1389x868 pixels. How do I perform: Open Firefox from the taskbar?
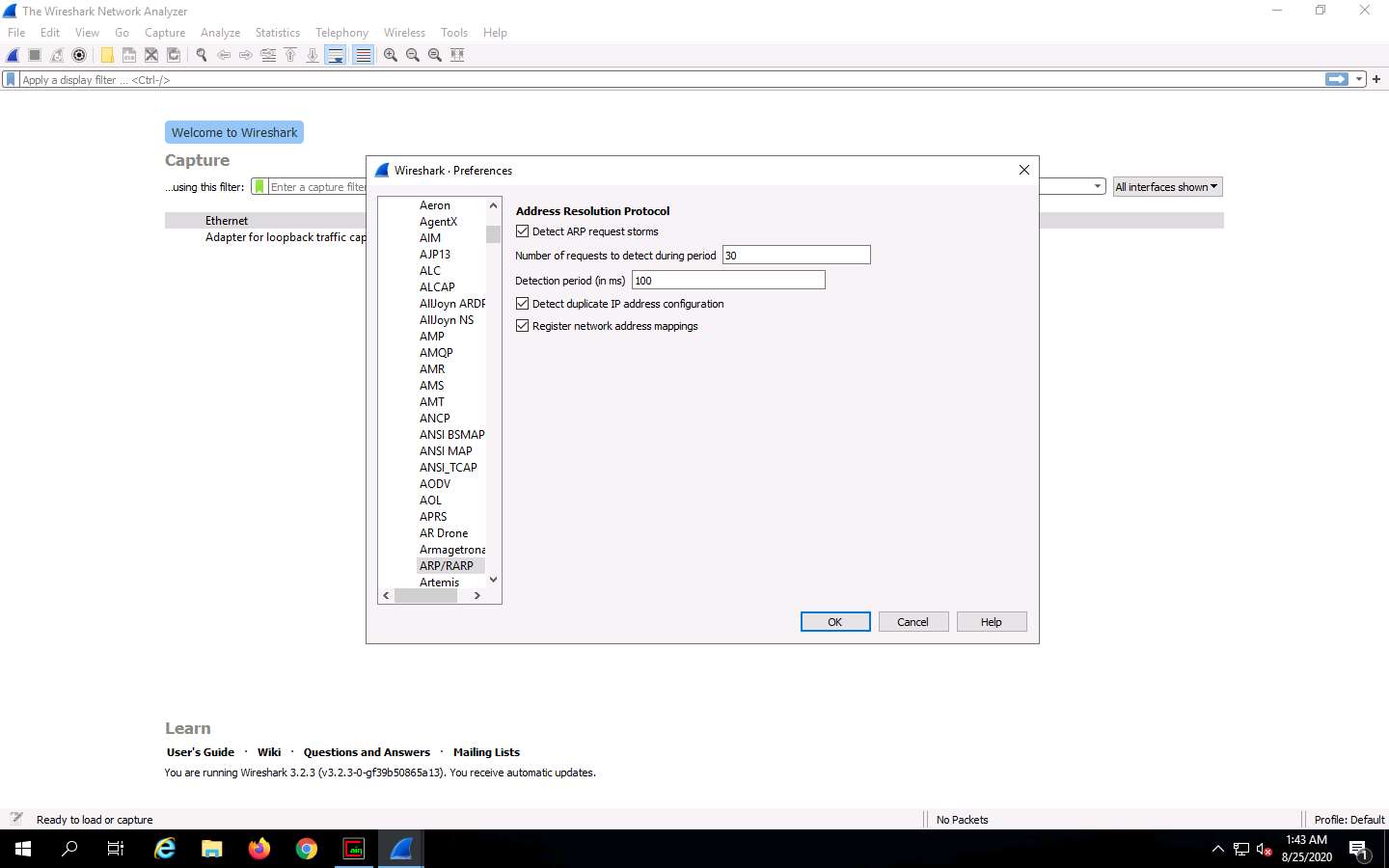[259, 849]
